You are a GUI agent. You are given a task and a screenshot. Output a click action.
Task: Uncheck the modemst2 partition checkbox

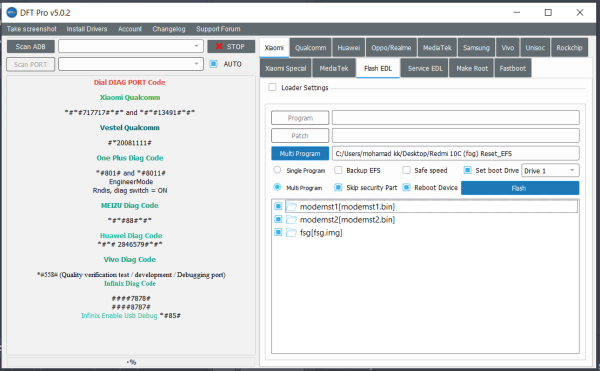point(278,220)
